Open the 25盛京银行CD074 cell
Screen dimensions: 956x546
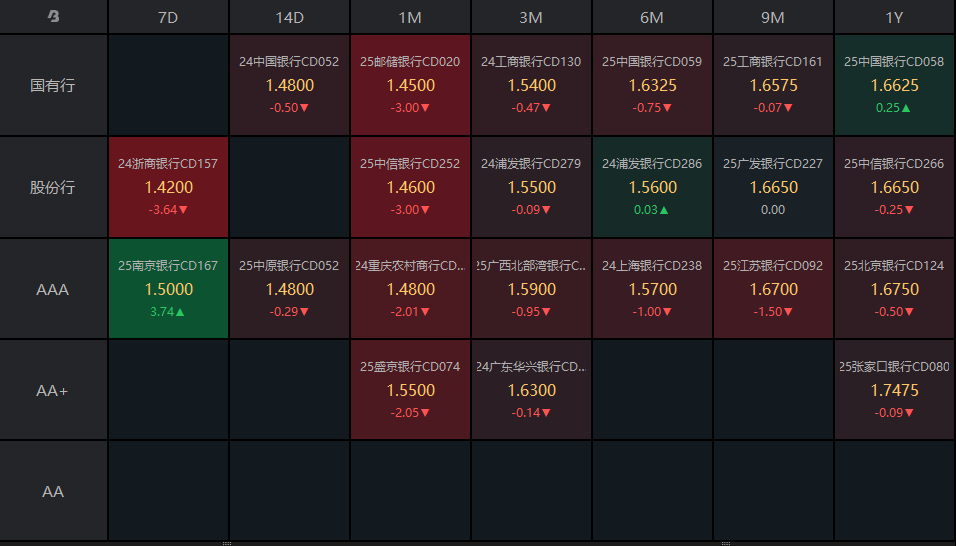(410, 389)
